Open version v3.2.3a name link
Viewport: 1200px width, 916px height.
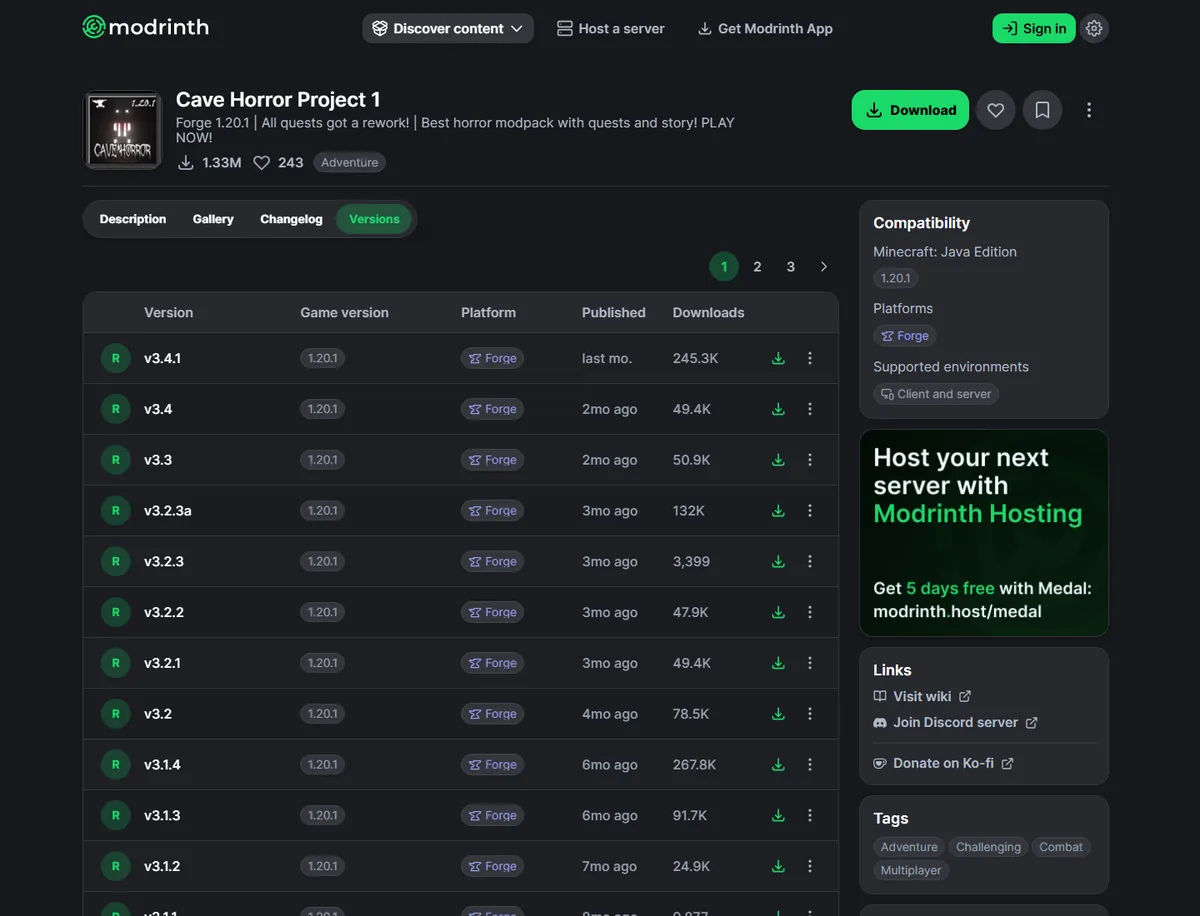coord(168,510)
